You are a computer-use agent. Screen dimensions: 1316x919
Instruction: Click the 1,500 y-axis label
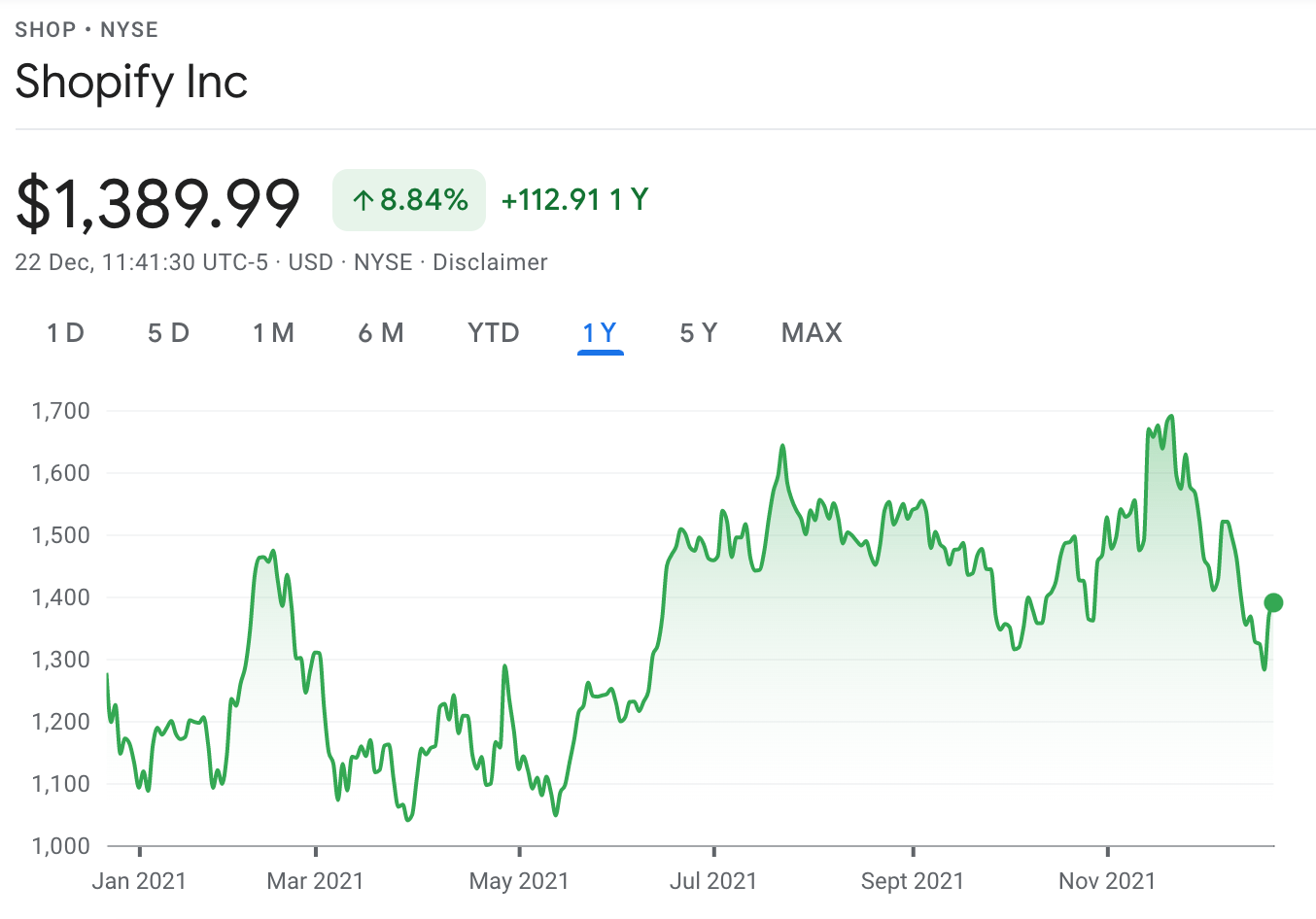tap(61, 535)
